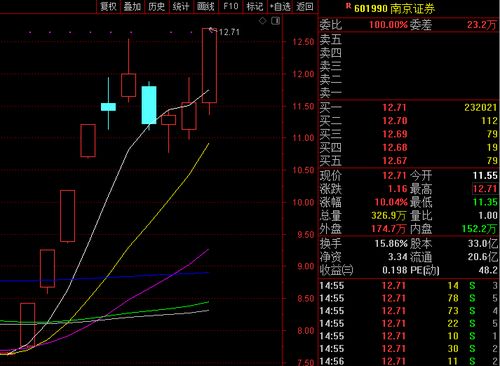Select the 买一 bid price 12.71 row
Viewport: 500px width, 366px height.
pyautogui.click(x=409, y=107)
